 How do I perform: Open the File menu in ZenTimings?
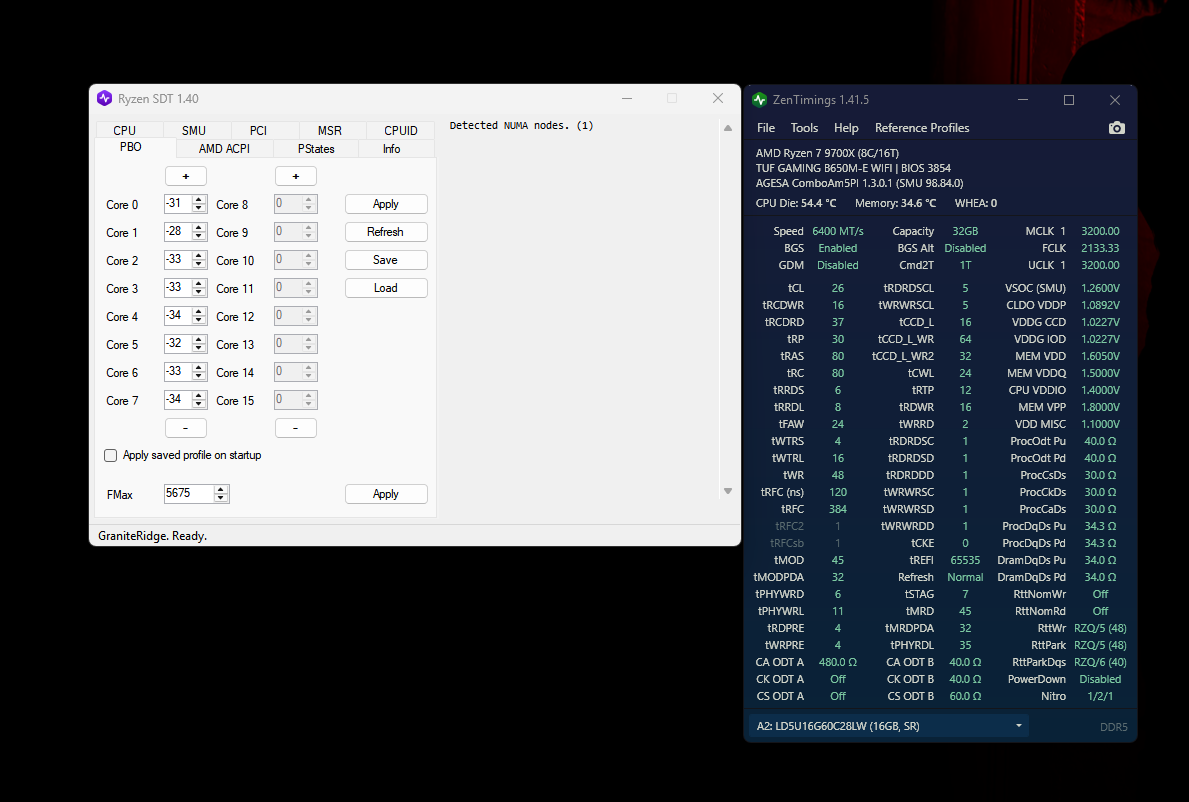point(766,128)
